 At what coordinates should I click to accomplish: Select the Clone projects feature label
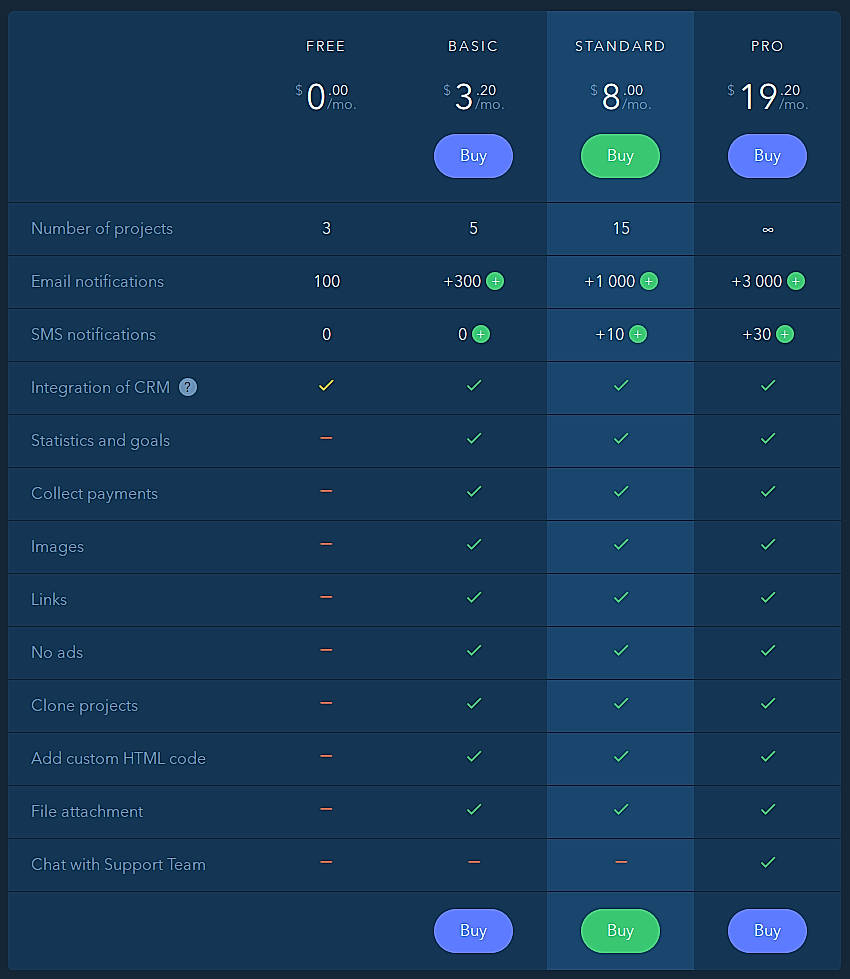click(x=84, y=705)
